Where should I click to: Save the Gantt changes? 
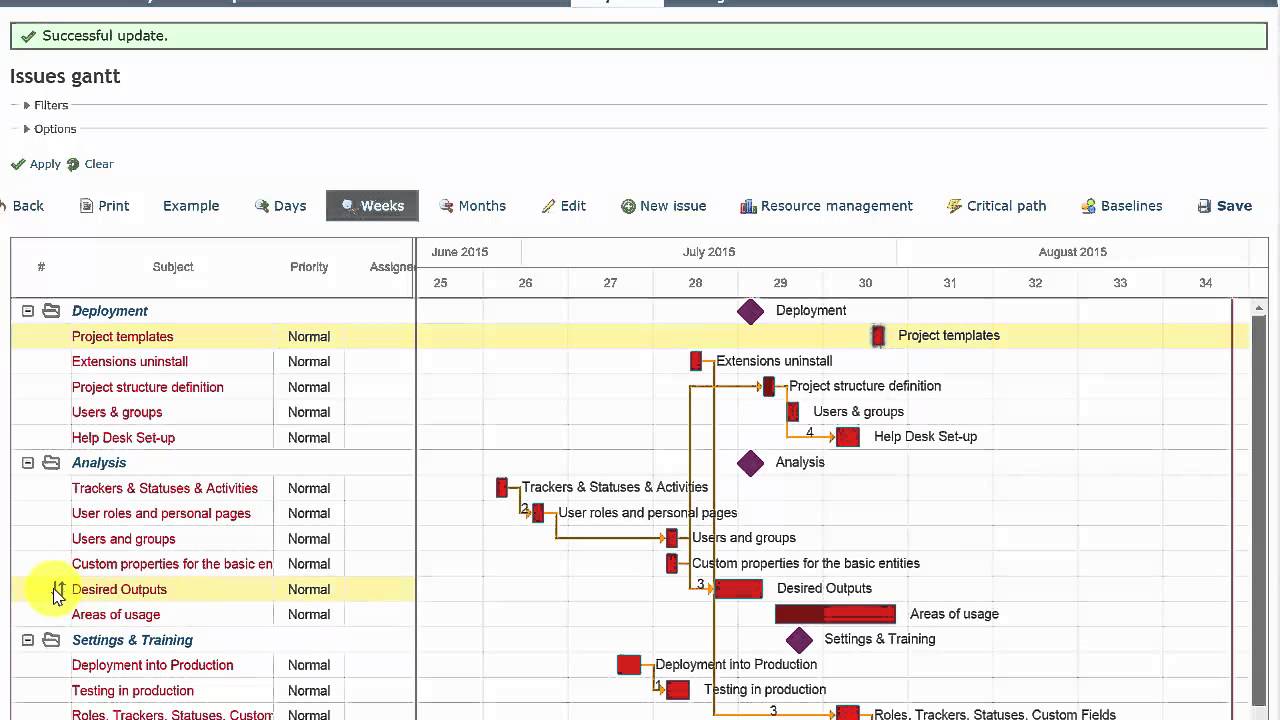click(x=1224, y=206)
